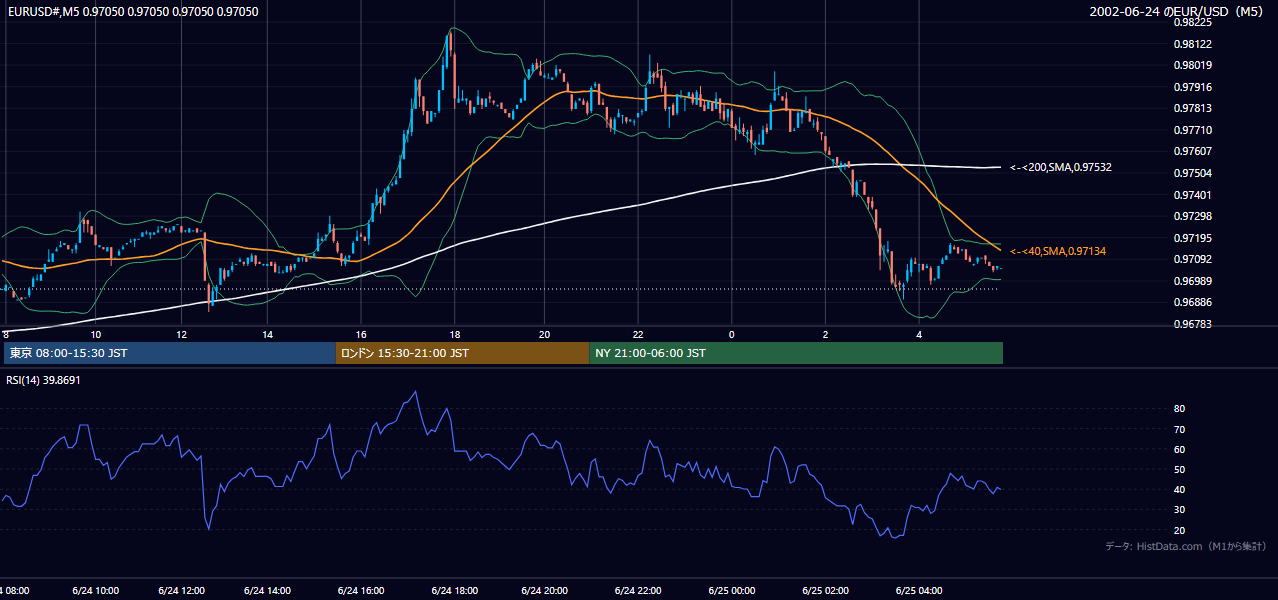Click price axis value 0.98019

[1192, 65]
